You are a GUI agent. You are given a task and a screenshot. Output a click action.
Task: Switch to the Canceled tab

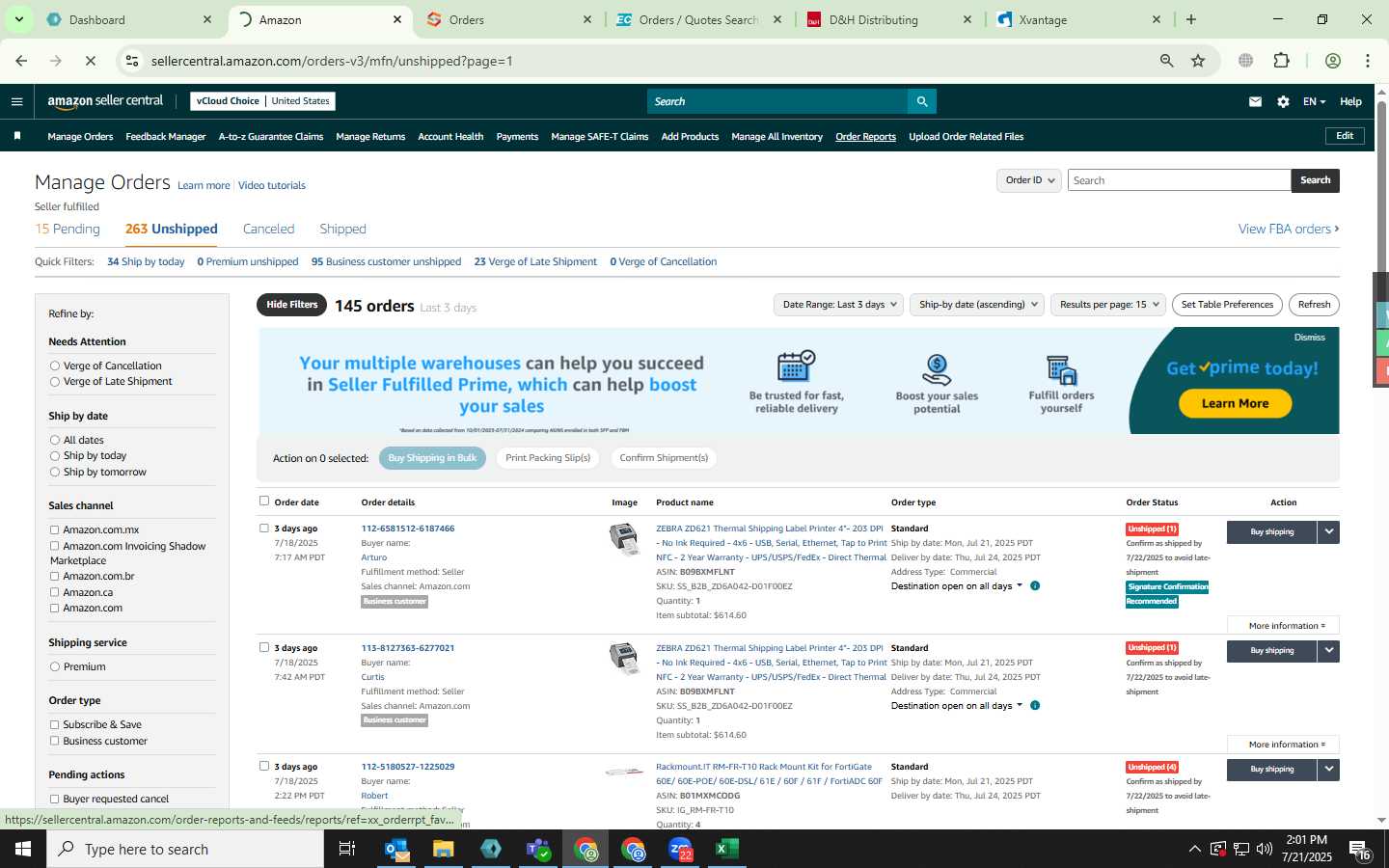[x=268, y=230]
